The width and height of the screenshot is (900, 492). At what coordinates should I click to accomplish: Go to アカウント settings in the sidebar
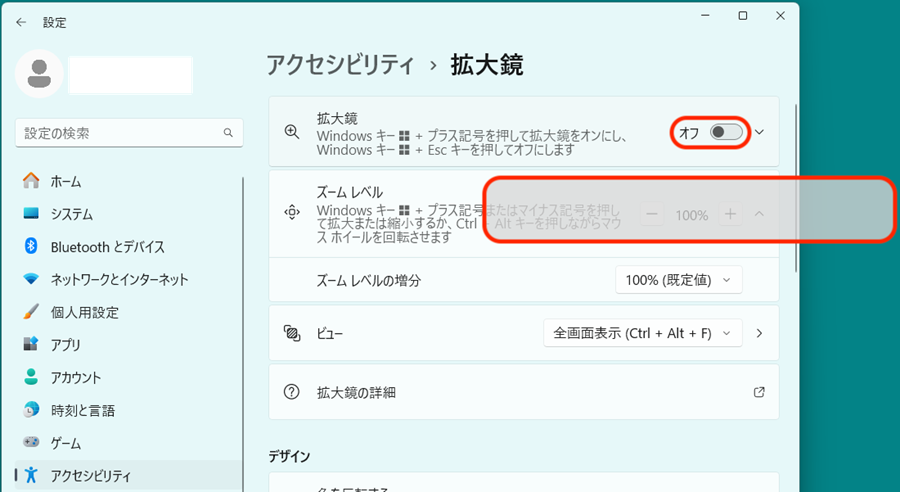point(76,377)
